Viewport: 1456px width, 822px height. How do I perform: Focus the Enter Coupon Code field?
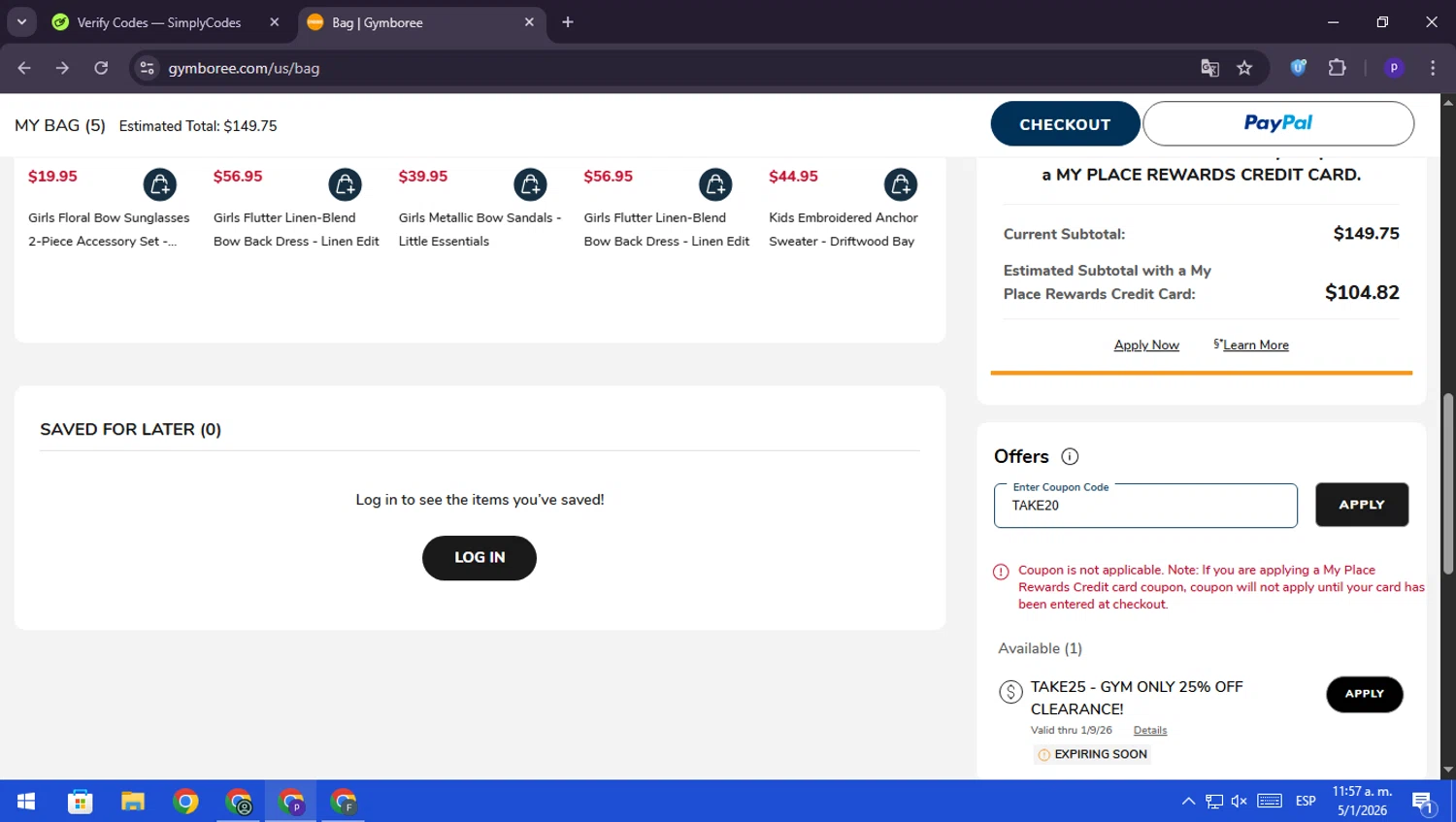pos(1145,506)
